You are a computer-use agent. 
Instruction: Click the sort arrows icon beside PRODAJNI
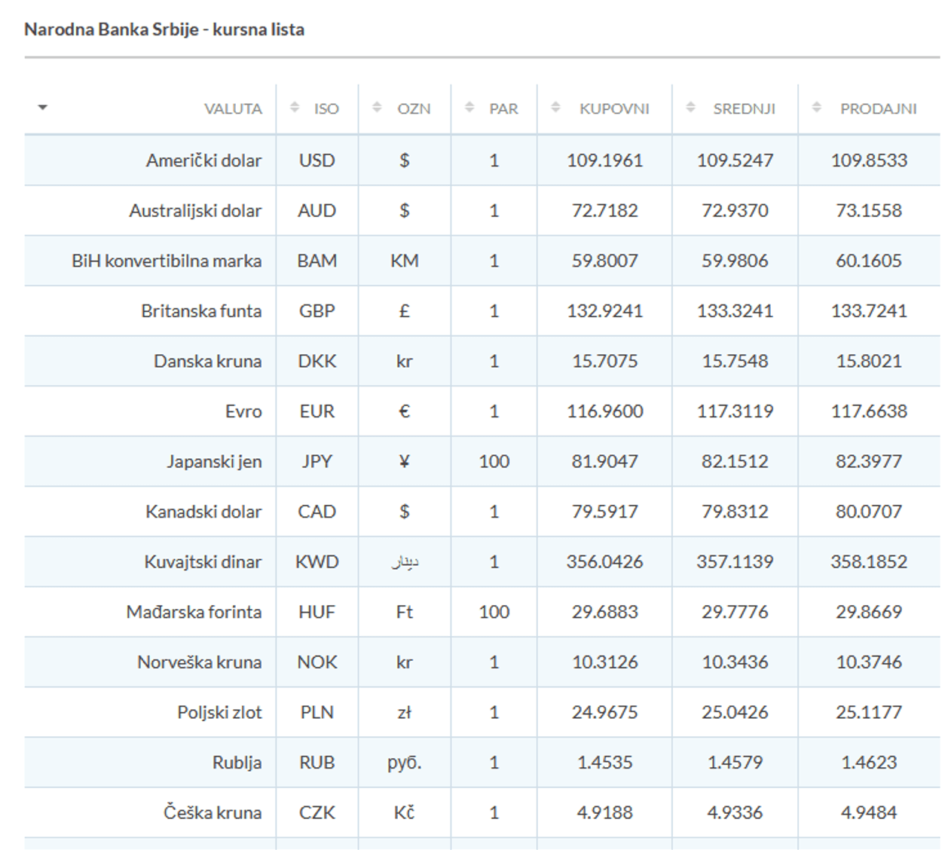pos(816,107)
